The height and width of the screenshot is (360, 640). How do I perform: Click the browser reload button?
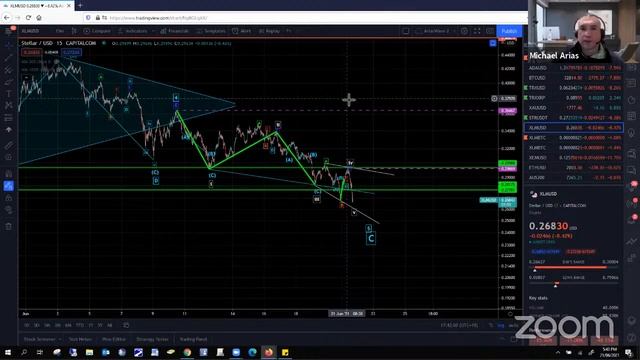pos(28,18)
